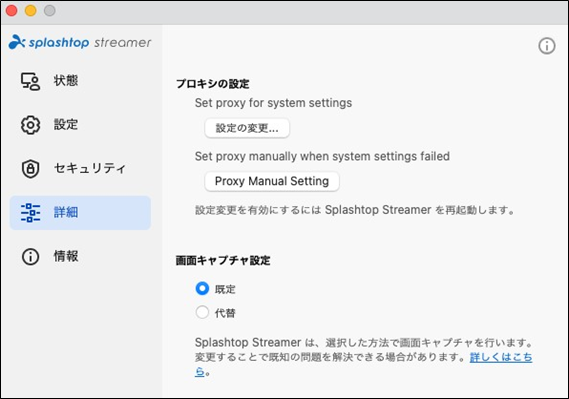Click the 設定の変更... button

247,128
